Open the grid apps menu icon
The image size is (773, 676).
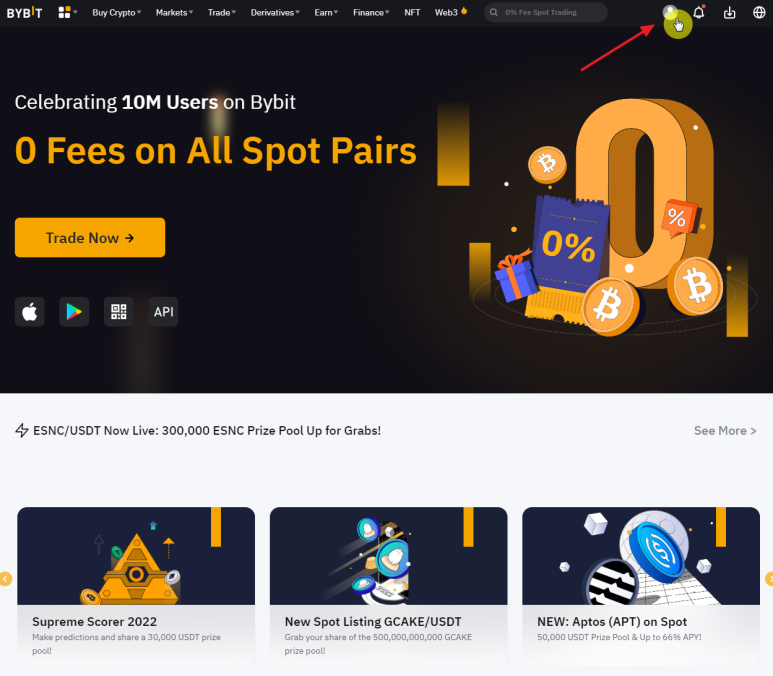click(x=65, y=12)
